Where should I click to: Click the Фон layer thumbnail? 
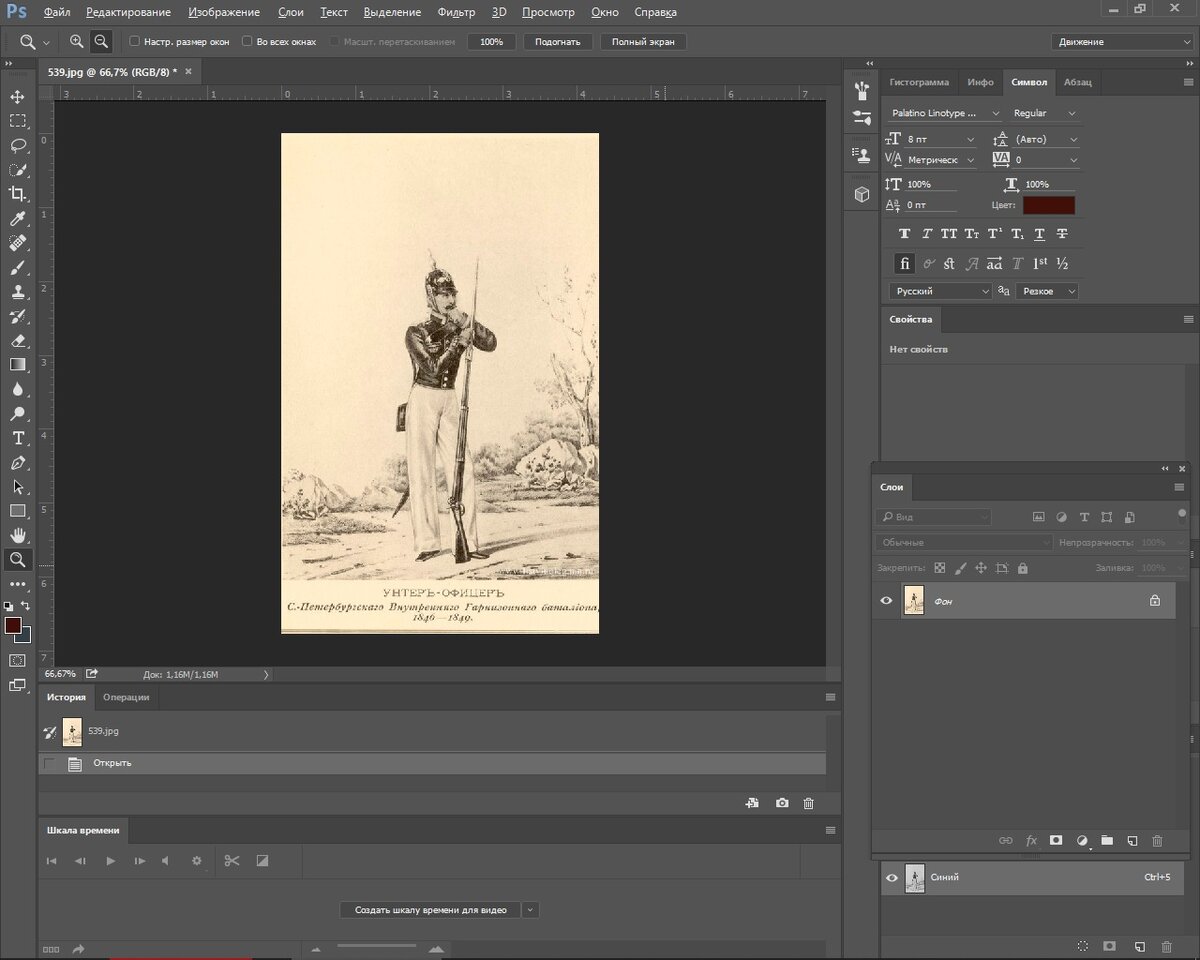914,600
